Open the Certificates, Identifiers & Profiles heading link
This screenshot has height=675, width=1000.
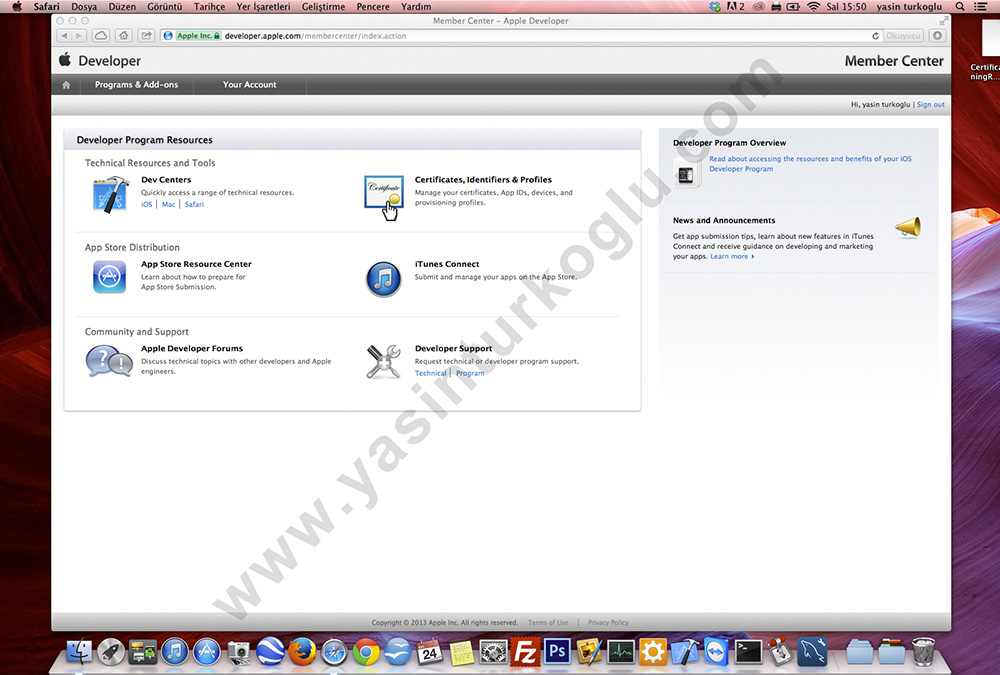[483, 180]
